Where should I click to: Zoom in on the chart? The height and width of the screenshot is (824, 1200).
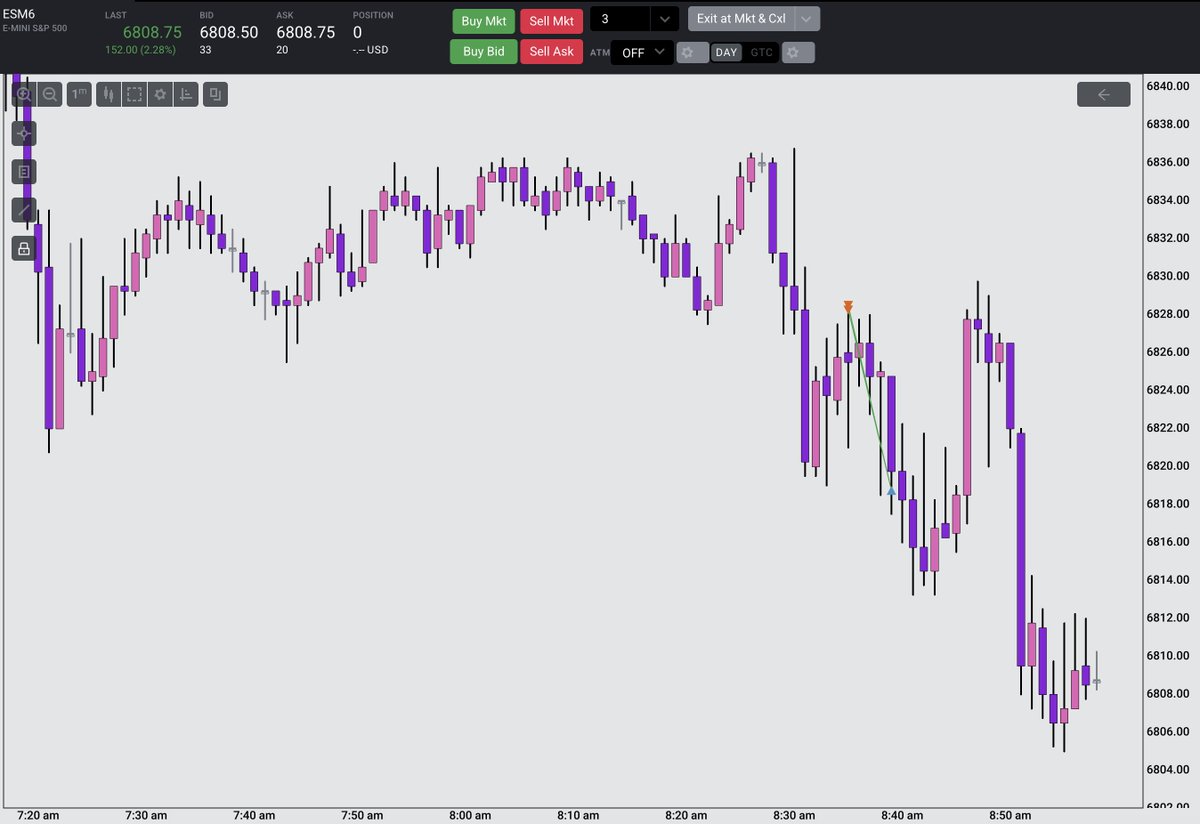(x=24, y=95)
